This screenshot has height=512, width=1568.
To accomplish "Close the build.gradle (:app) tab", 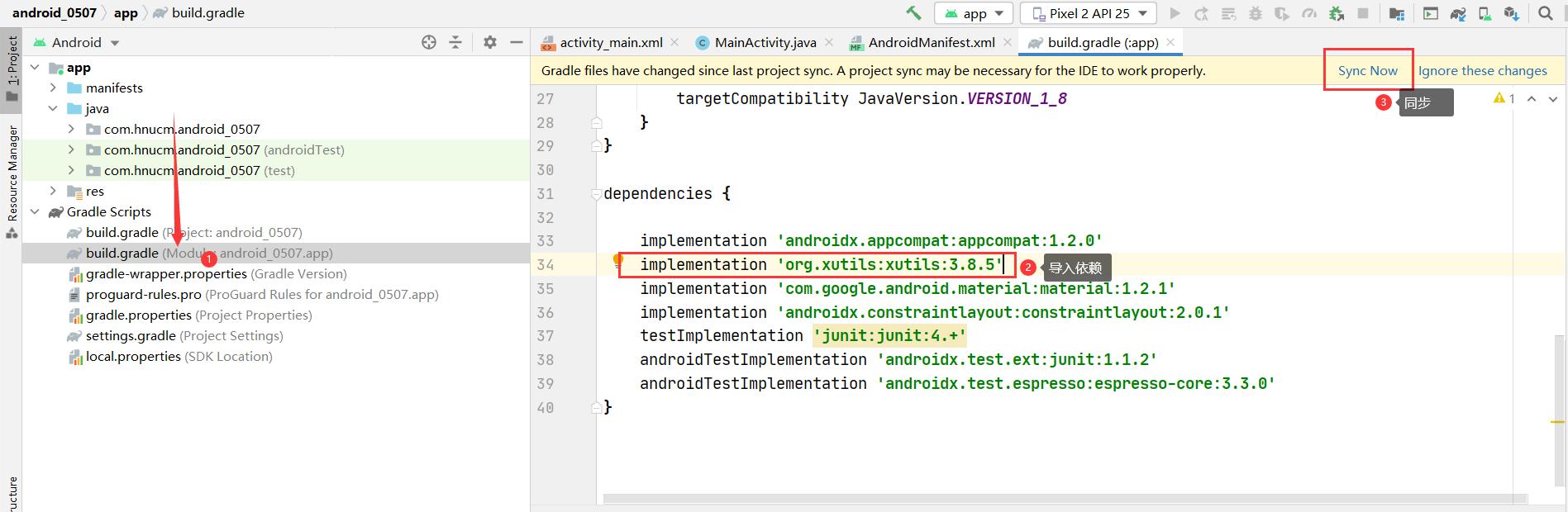I will pyautogui.click(x=1170, y=42).
